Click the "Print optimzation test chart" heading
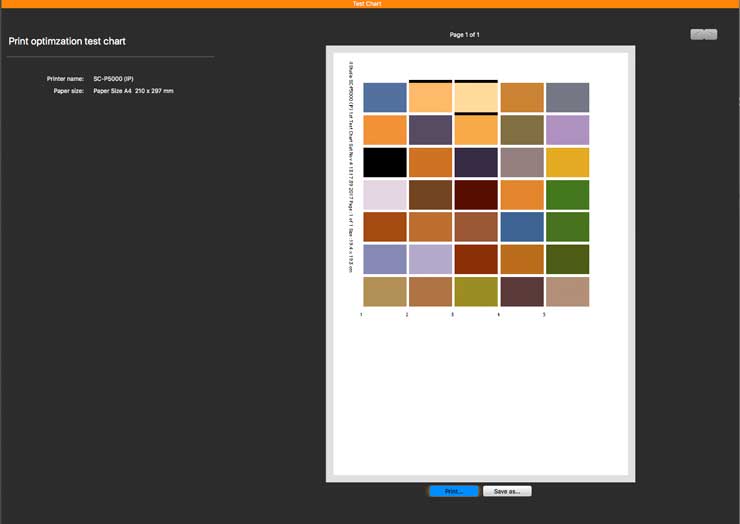 pos(67,41)
